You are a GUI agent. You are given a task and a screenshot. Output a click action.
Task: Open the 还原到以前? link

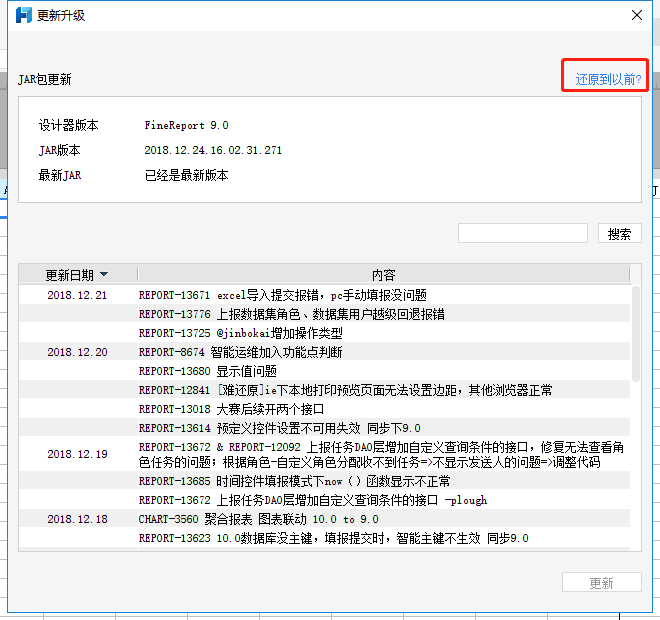click(608, 79)
